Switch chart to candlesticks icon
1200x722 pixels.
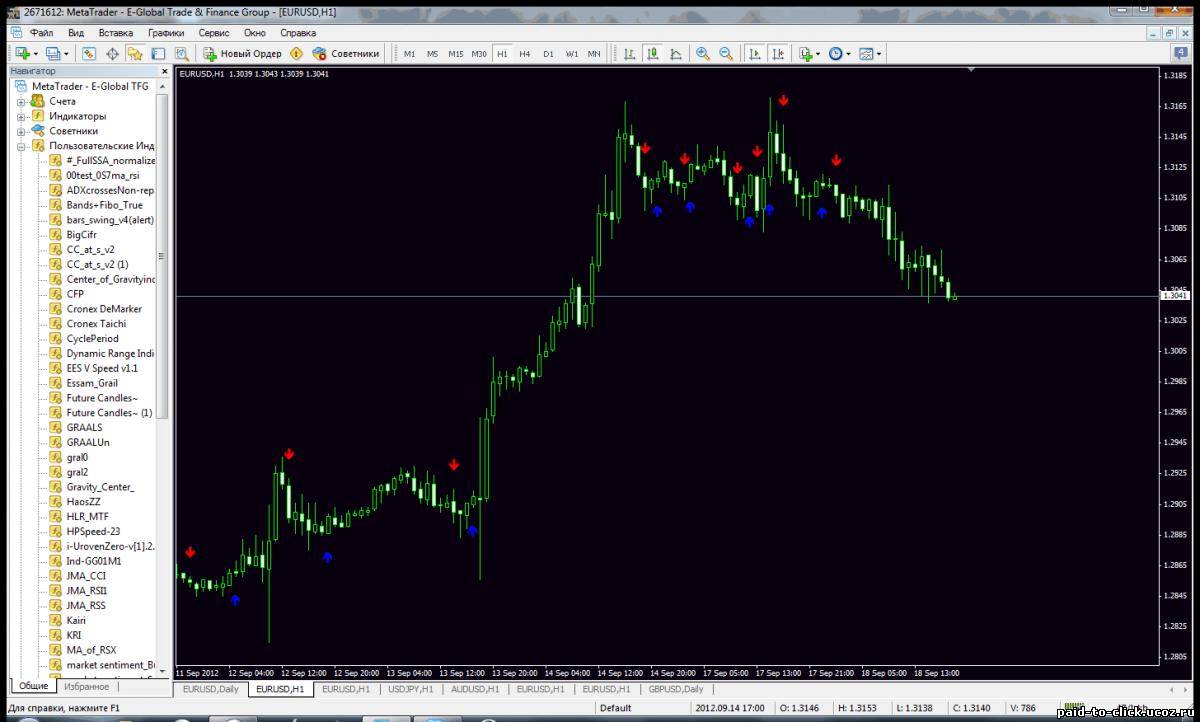coord(652,53)
